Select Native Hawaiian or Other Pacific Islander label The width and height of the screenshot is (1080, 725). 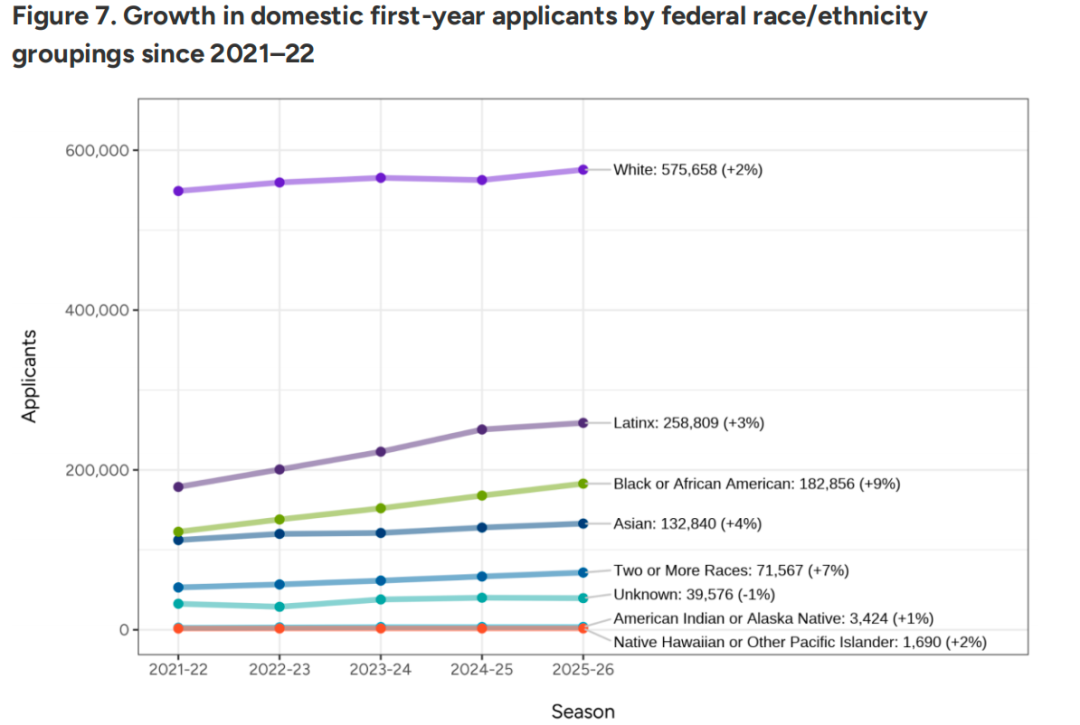point(800,643)
